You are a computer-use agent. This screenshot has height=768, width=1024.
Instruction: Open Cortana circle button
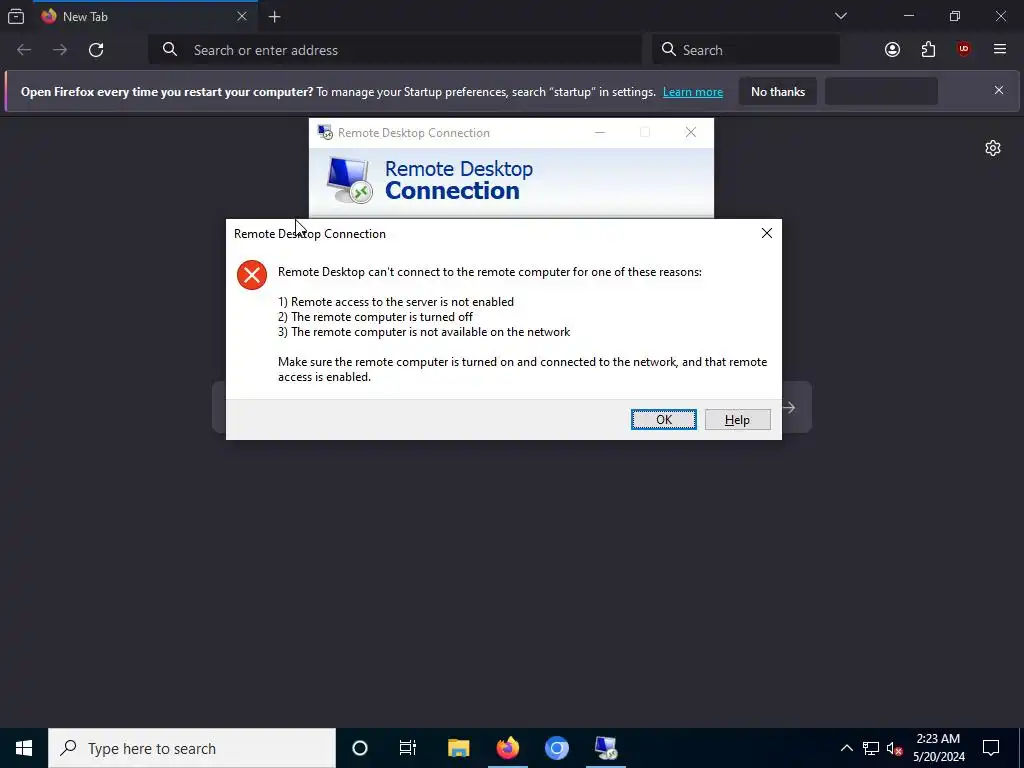(x=360, y=748)
